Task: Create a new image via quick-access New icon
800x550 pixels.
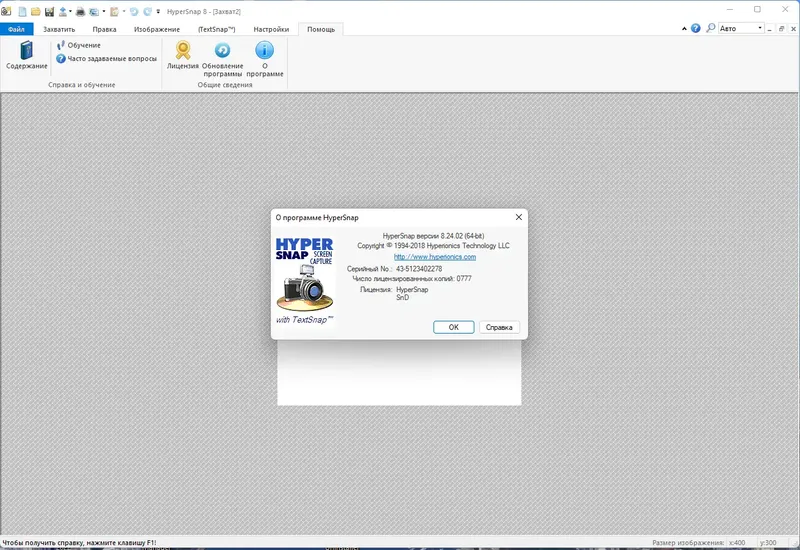Action: point(22,11)
